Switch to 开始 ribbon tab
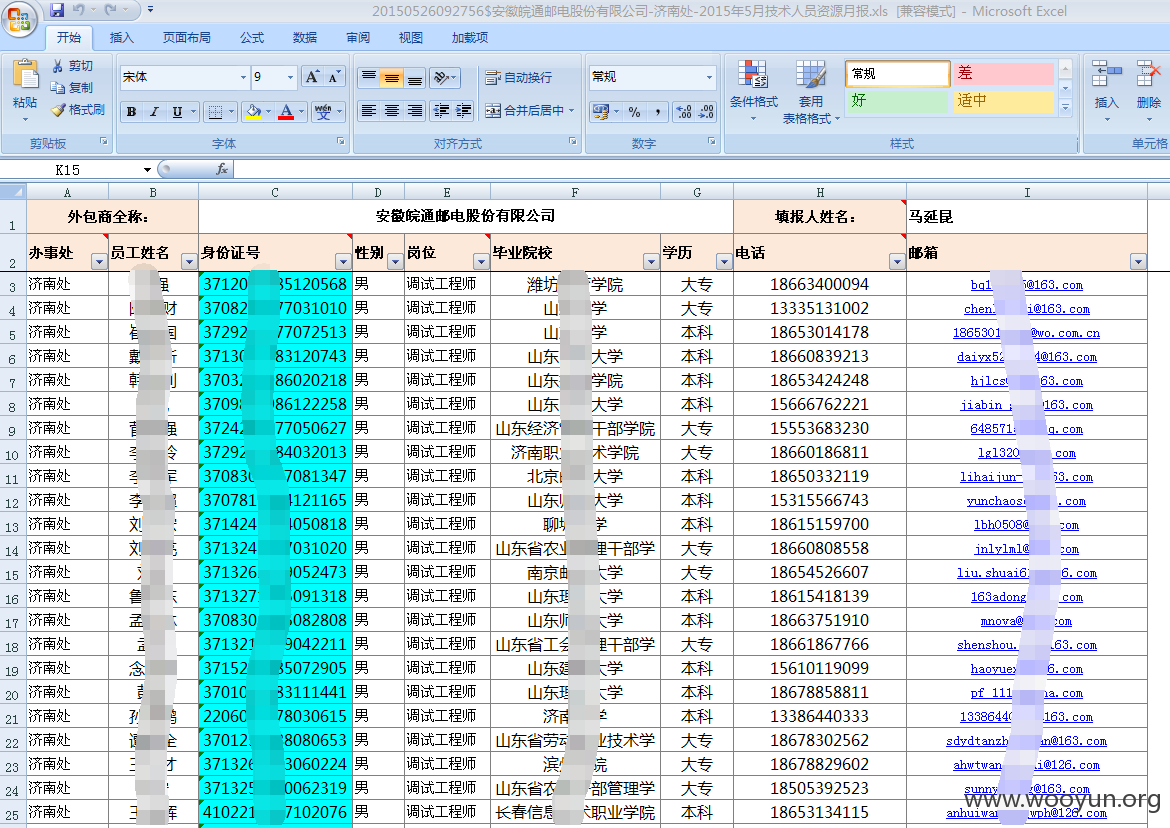Image resolution: width=1170 pixels, height=828 pixels. 69,37
